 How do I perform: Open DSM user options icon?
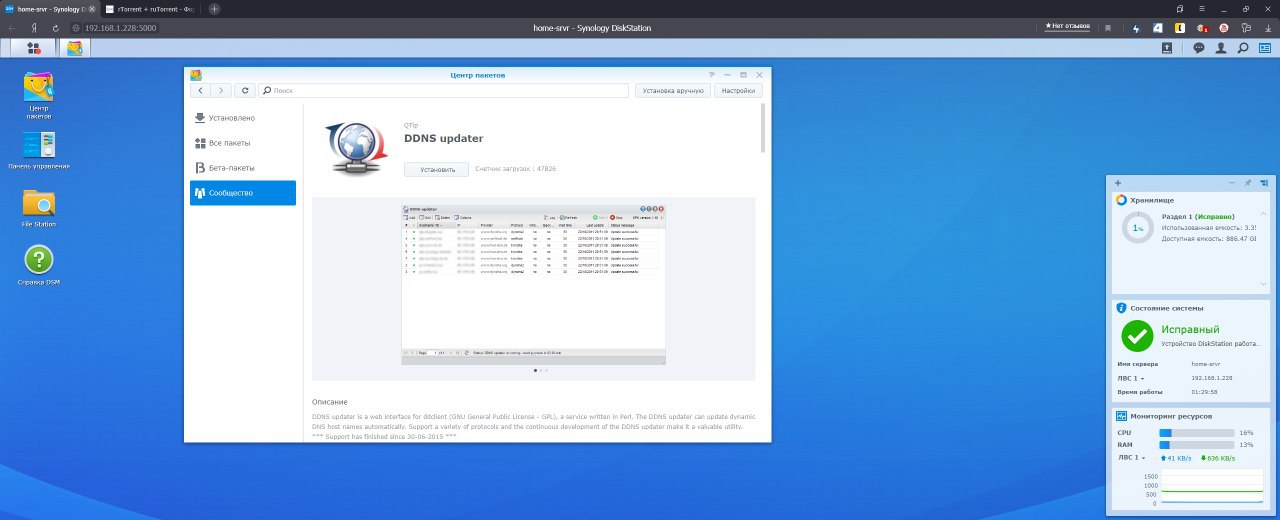pos(1221,47)
